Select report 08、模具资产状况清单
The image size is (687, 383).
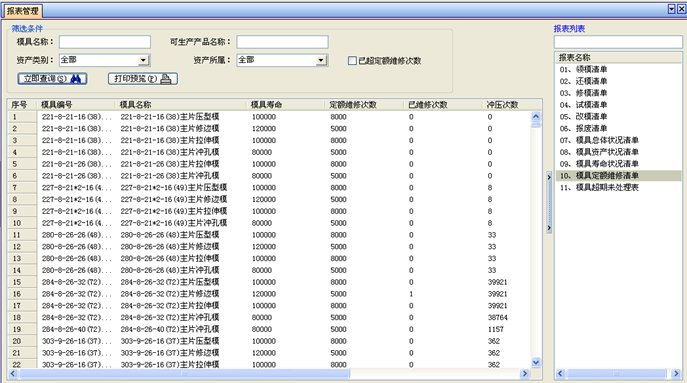pos(599,152)
